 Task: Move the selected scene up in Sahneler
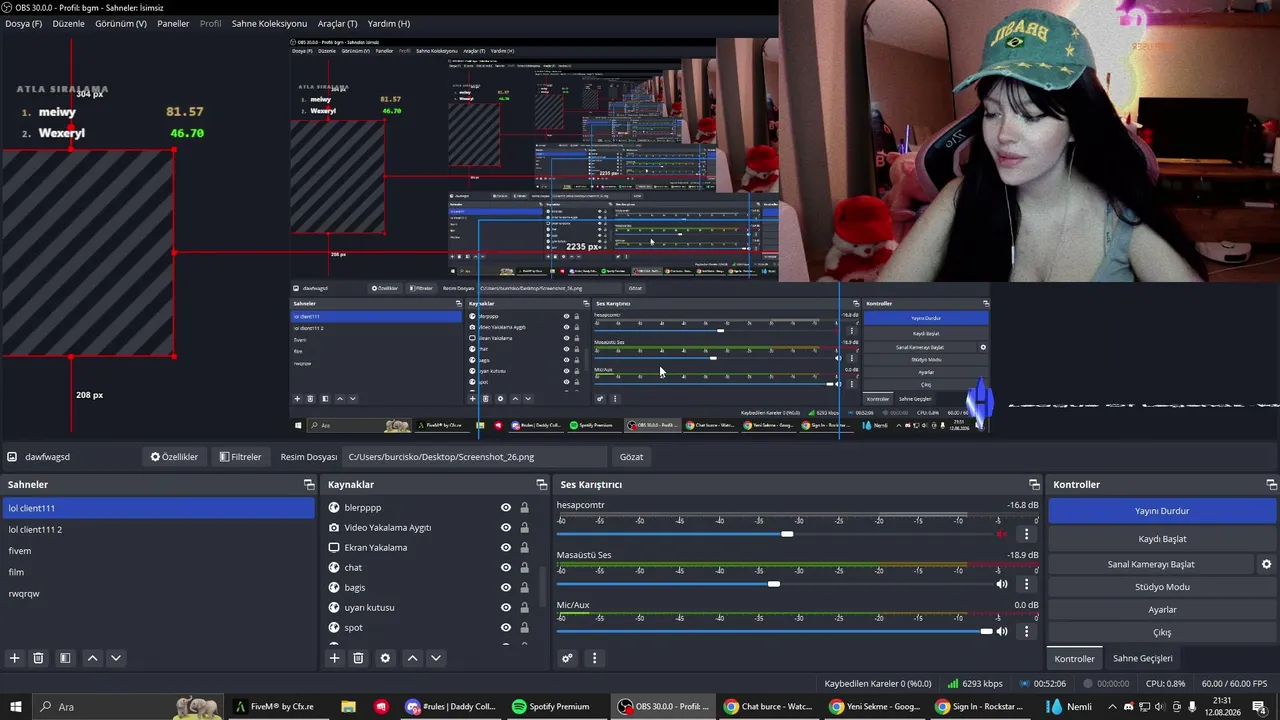click(92, 658)
